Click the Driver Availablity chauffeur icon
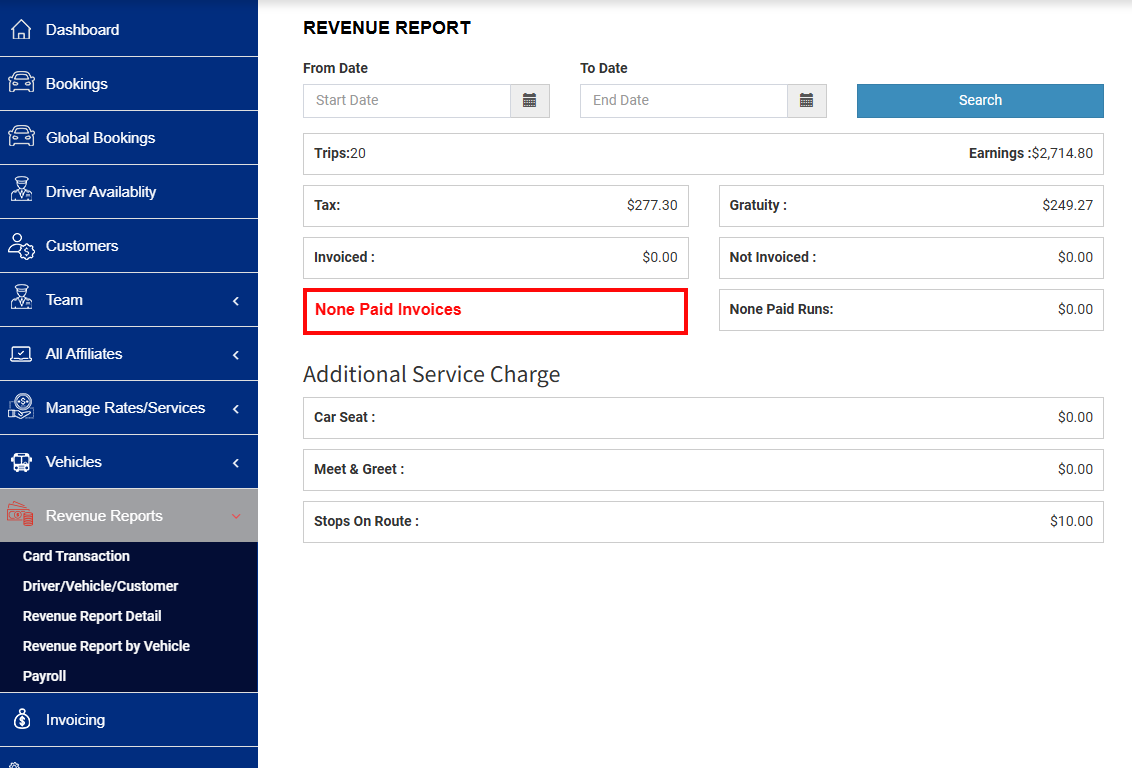The width and height of the screenshot is (1132, 768). tap(21, 190)
